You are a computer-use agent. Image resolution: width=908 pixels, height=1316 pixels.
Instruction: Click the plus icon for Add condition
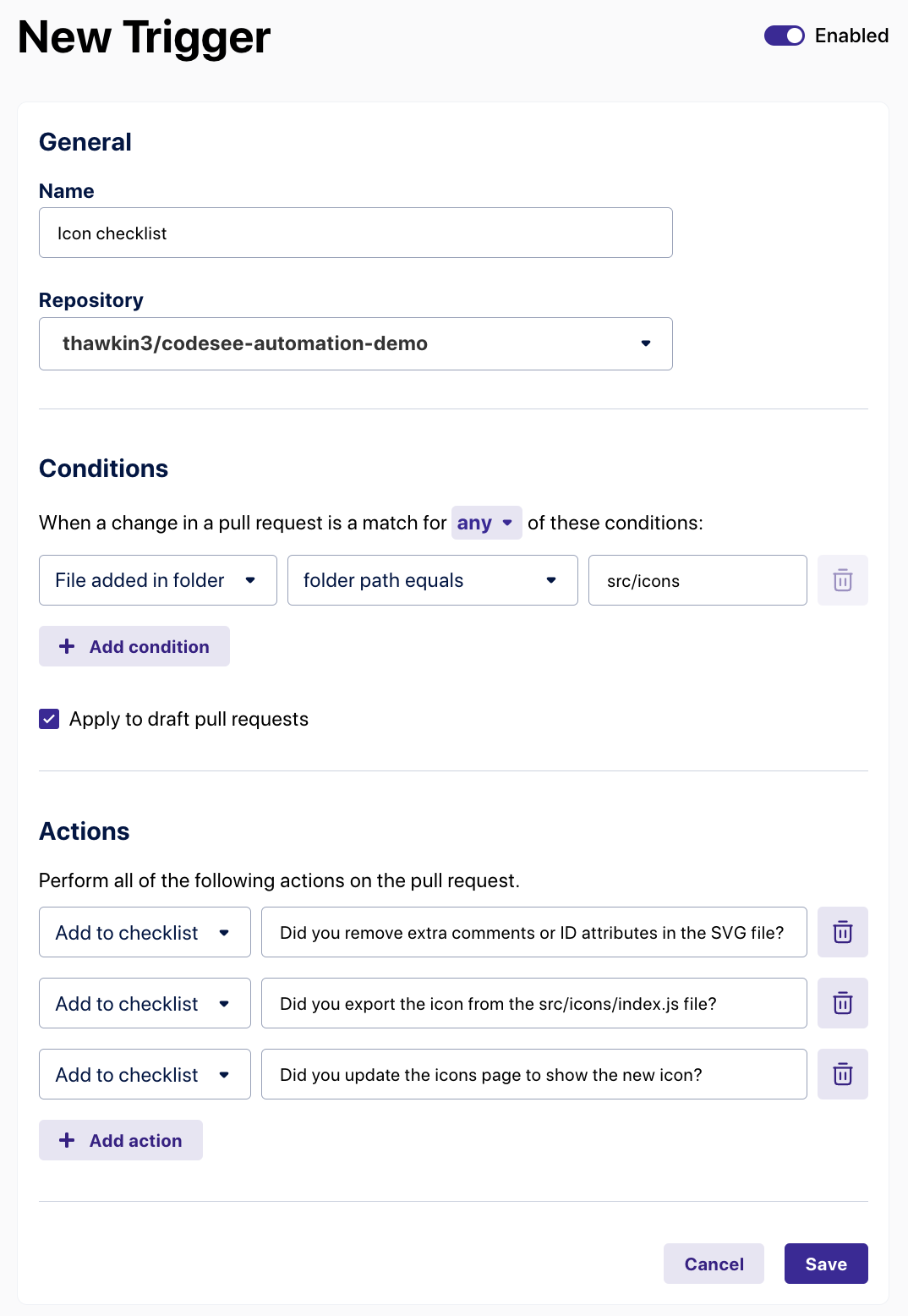pyautogui.click(x=67, y=646)
